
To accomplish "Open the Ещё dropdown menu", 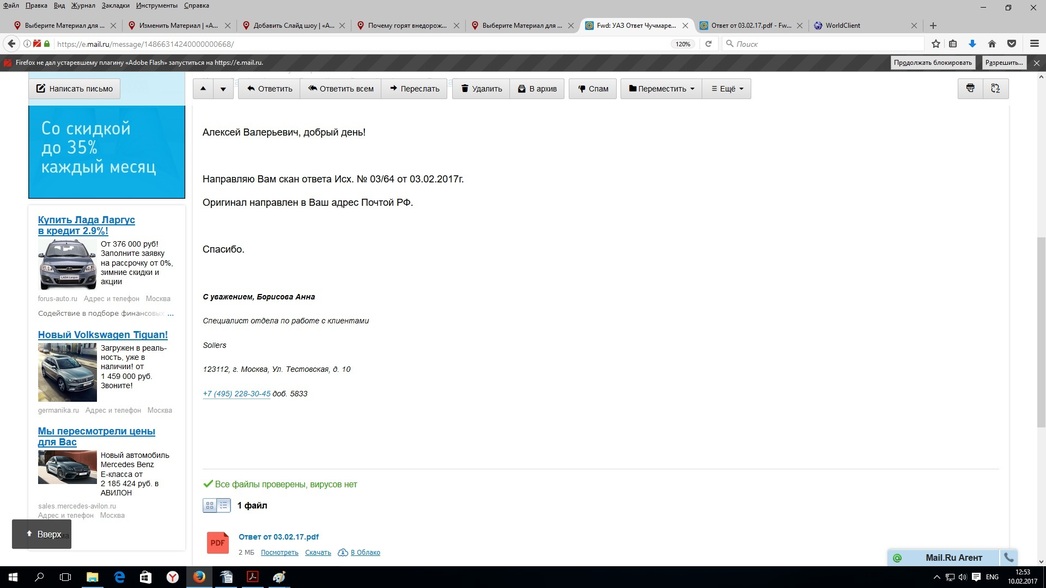I will pos(726,89).
